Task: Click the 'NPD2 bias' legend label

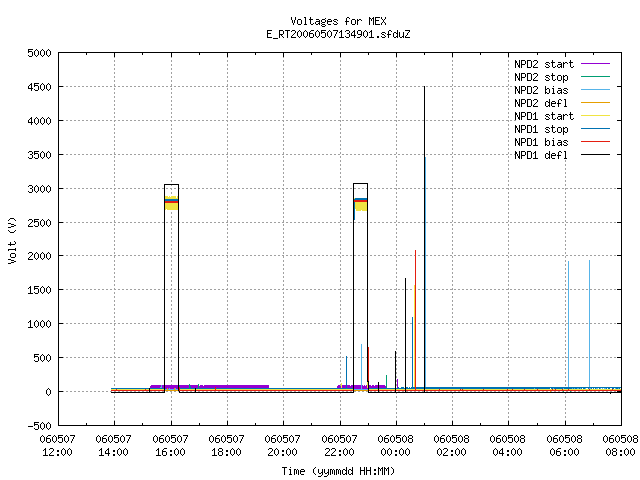Action: pos(541,90)
